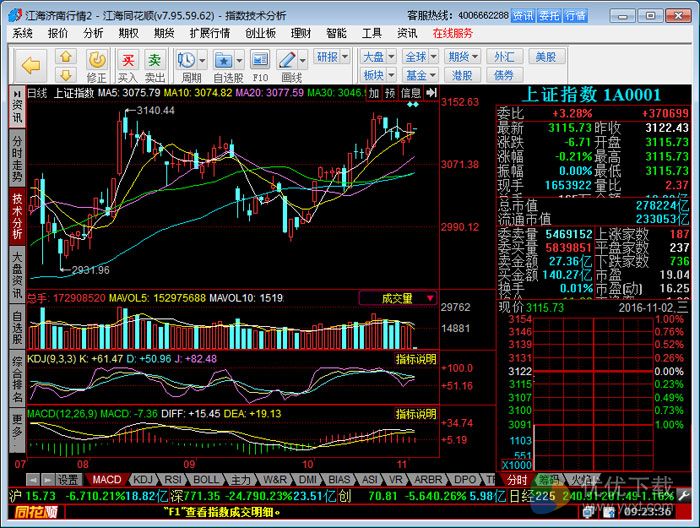Click the 周期 clock icon

[187, 60]
